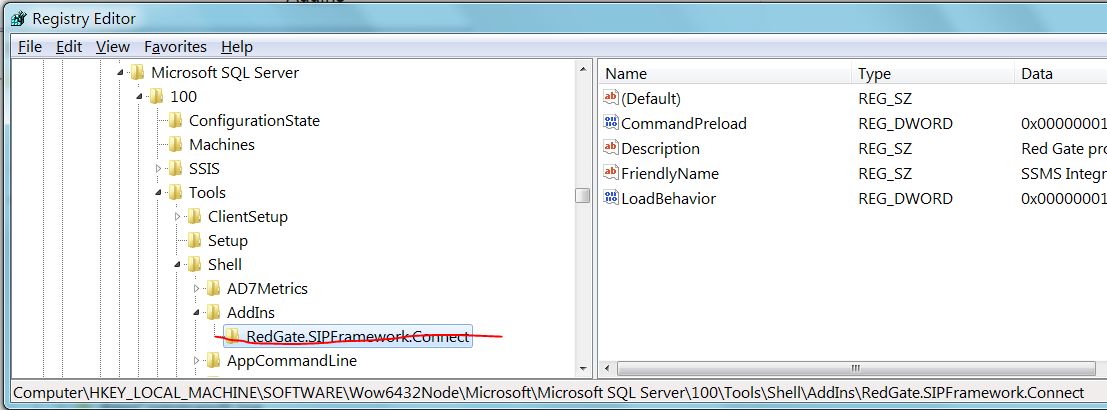Collapse the Shell key
Viewport: 1107px width, 410px height.
point(177,265)
